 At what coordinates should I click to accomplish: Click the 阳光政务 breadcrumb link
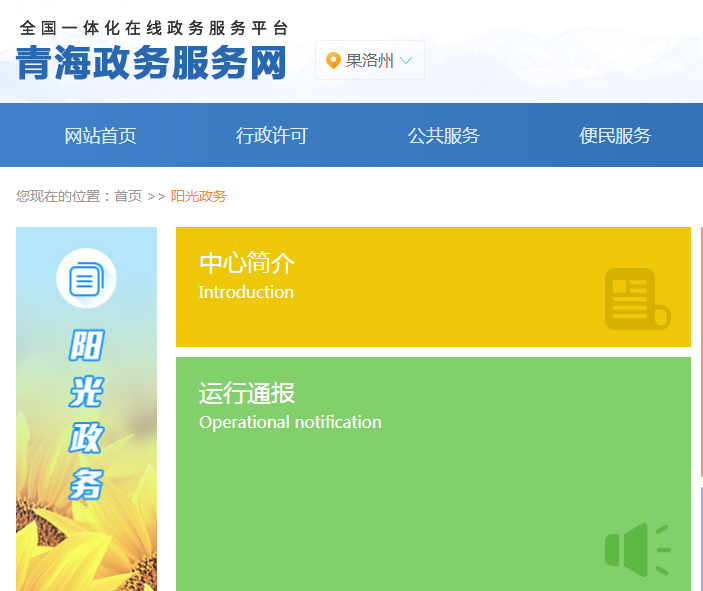pyautogui.click(x=198, y=196)
